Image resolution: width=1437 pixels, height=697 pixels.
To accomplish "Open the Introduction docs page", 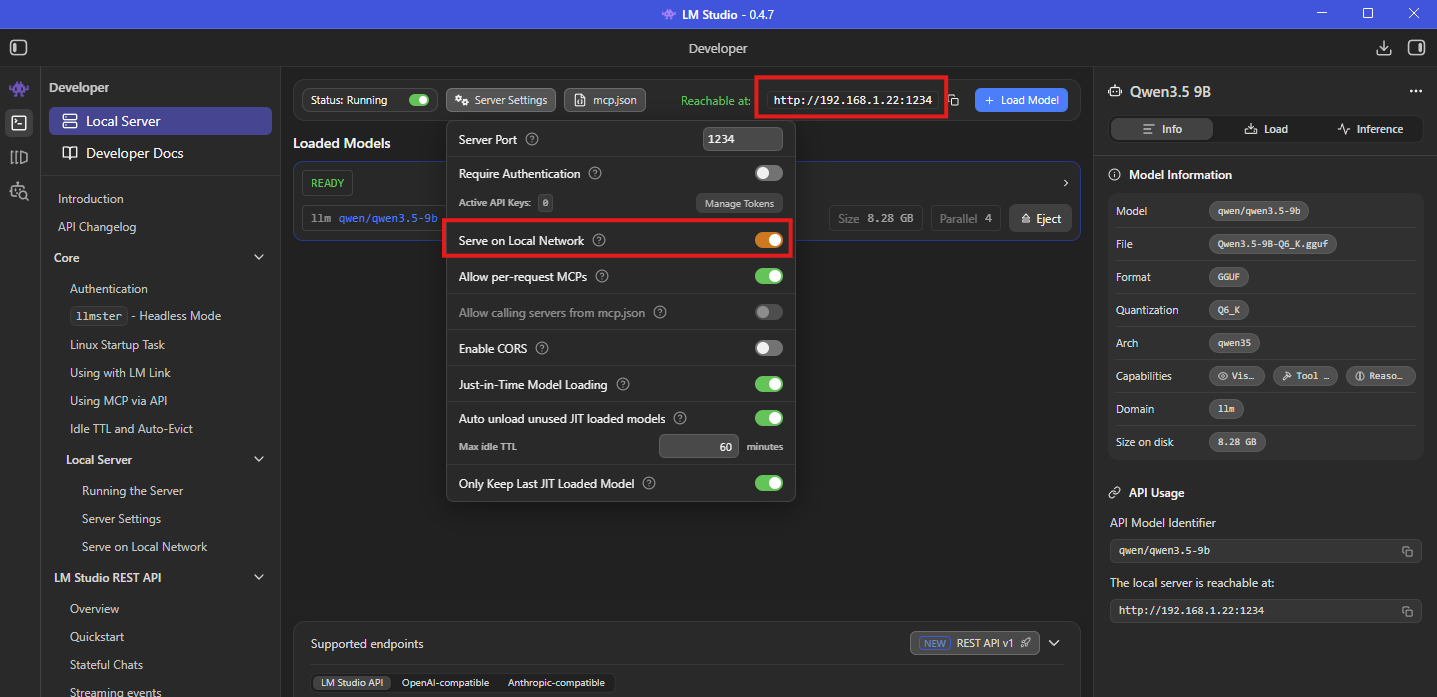I will point(91,199).
